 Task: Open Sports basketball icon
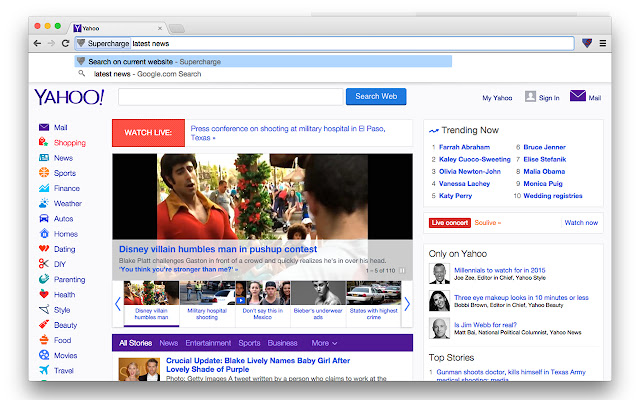pos(44,173)
